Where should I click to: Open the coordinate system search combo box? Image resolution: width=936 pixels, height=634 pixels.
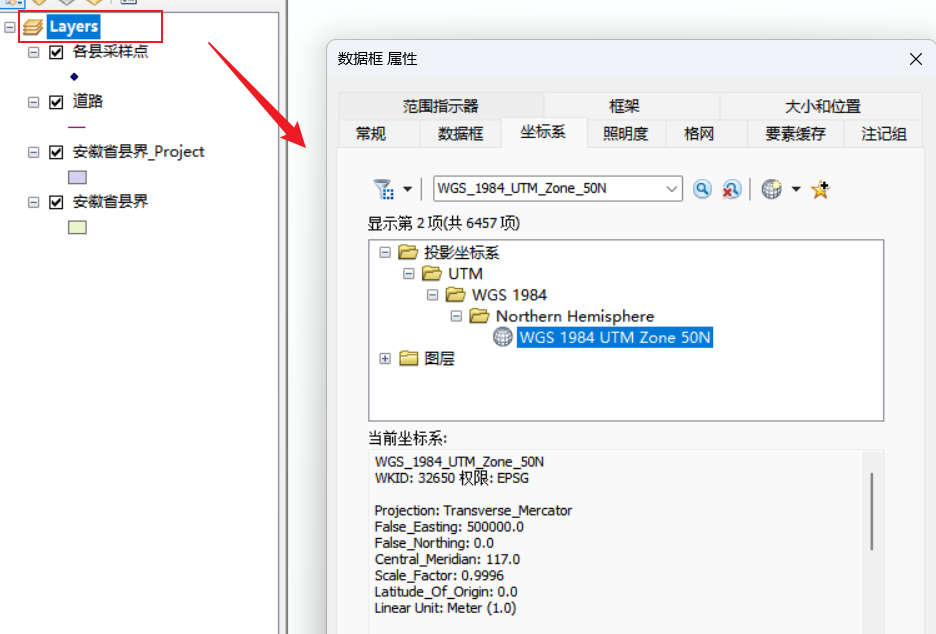[672, 189]
